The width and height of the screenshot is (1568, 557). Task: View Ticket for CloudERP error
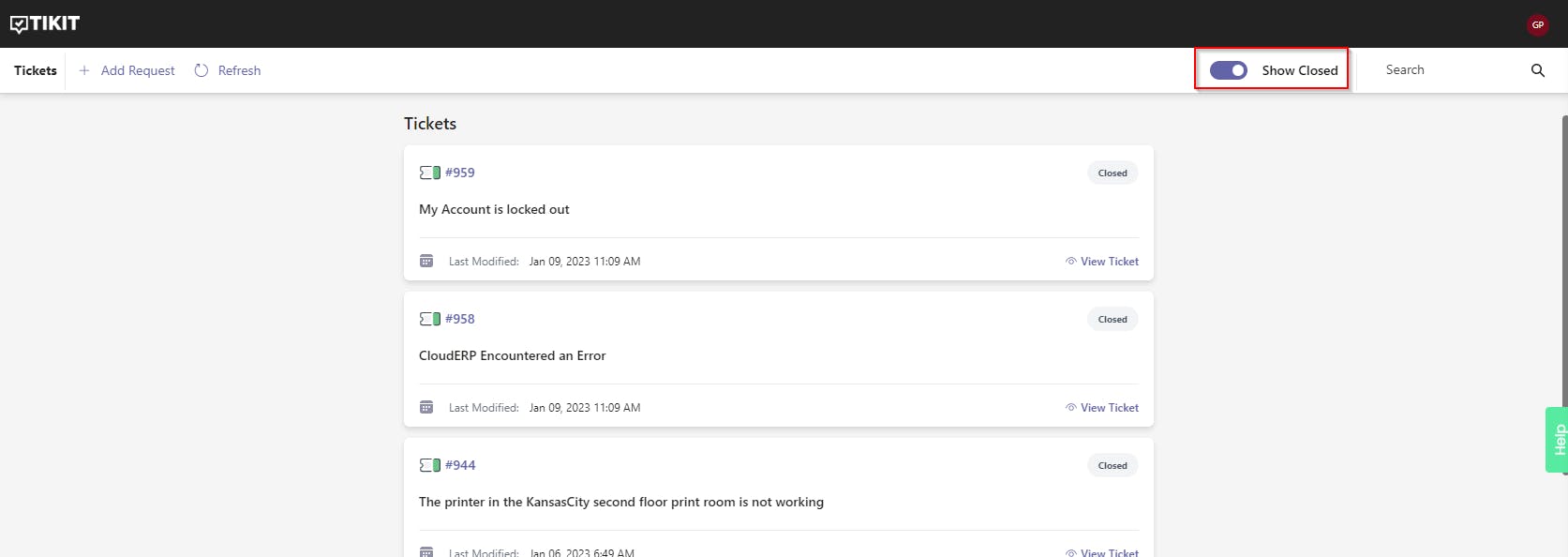coord(1102,408)
